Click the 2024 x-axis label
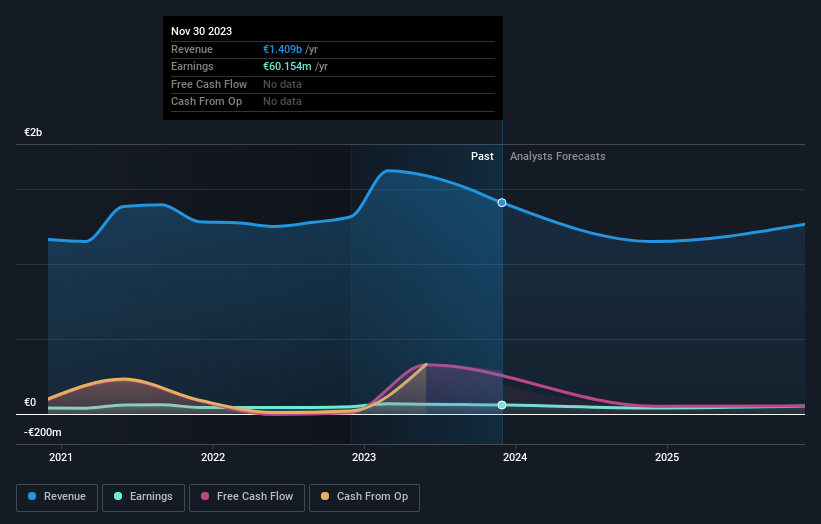821x524 pixels. pos(515,457)
